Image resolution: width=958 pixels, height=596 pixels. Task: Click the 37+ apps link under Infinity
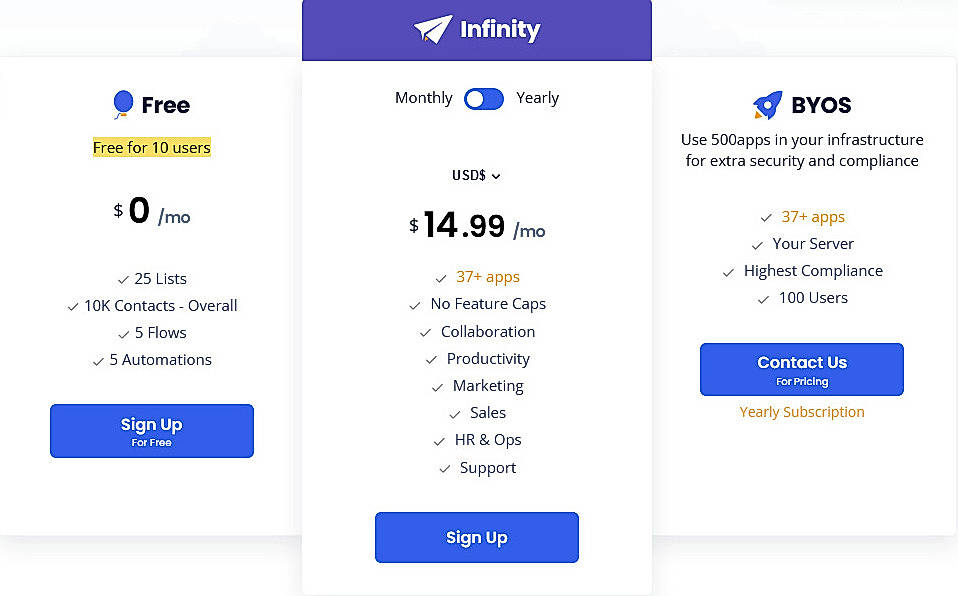[x=488, y=277]
